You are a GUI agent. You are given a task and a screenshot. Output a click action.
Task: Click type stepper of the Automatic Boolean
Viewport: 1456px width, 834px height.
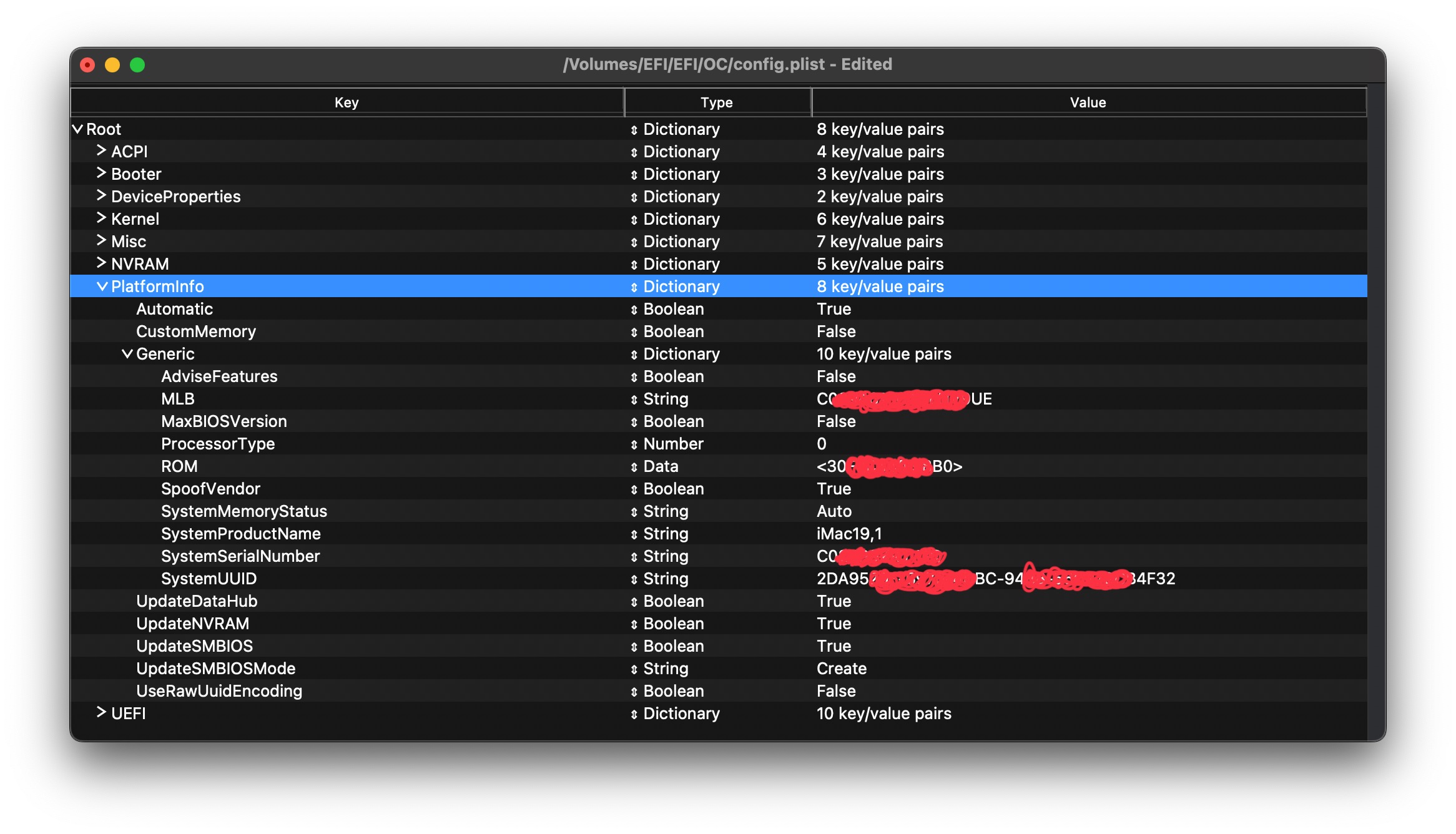[634, 310]
